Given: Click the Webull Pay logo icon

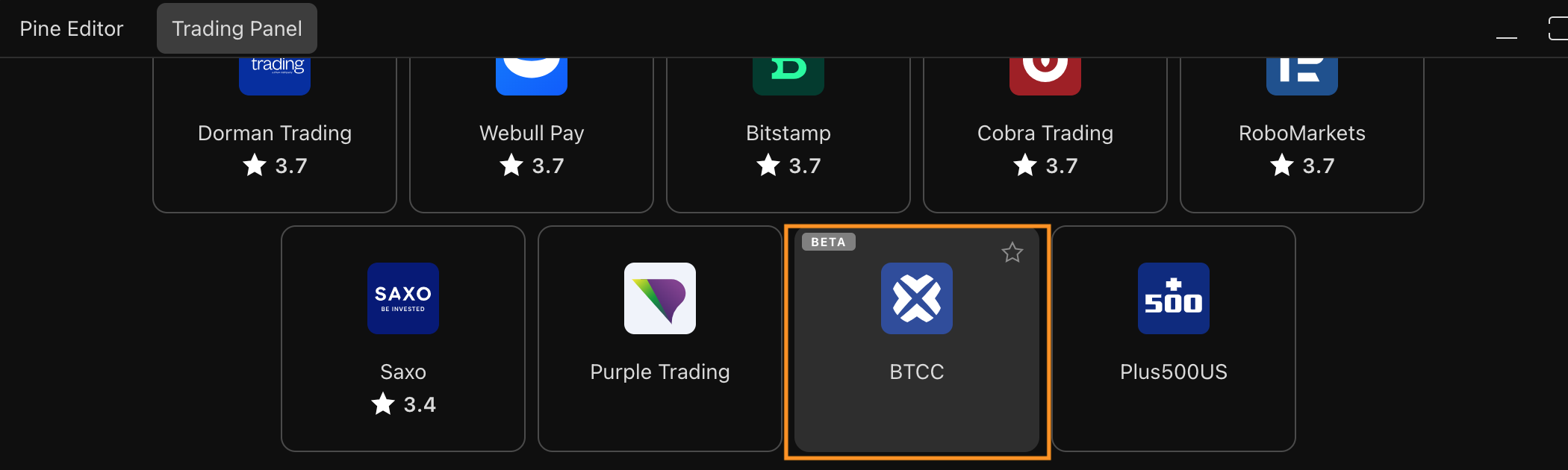Looking at the screenshot, I should pos(532,76).
